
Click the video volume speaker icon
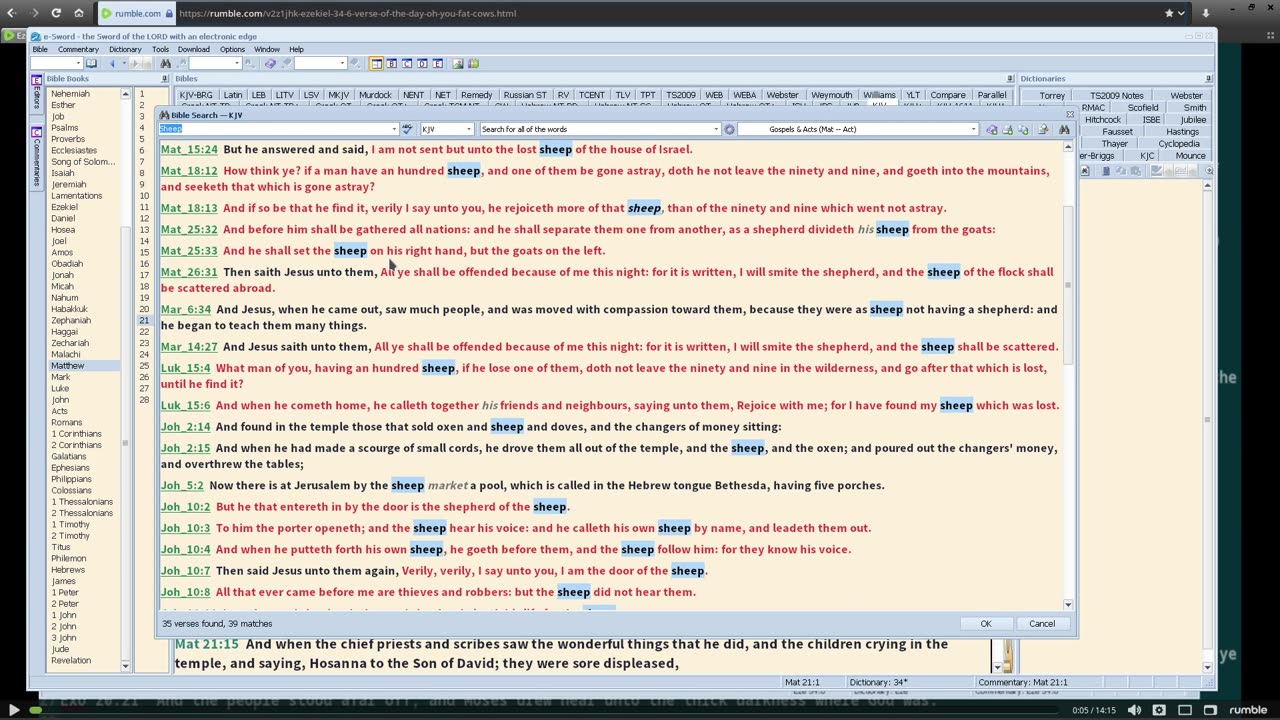click(x=1134, y=710)
